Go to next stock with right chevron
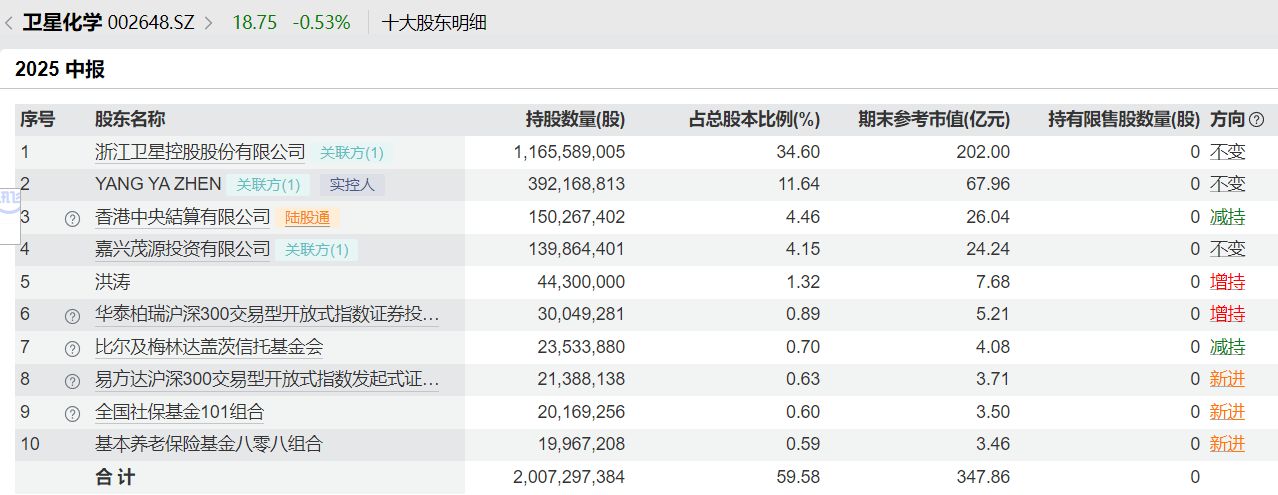Viewport: 1278px width, 495px height. 209,23
